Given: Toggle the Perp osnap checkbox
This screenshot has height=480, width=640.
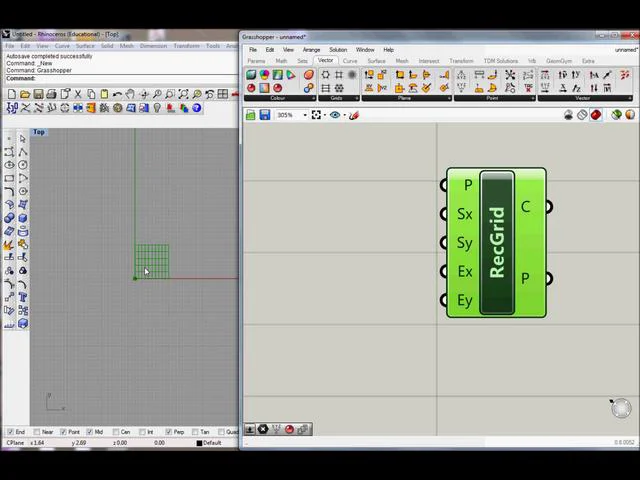Looking at the screenshot, I should click(x=169, y=432).
